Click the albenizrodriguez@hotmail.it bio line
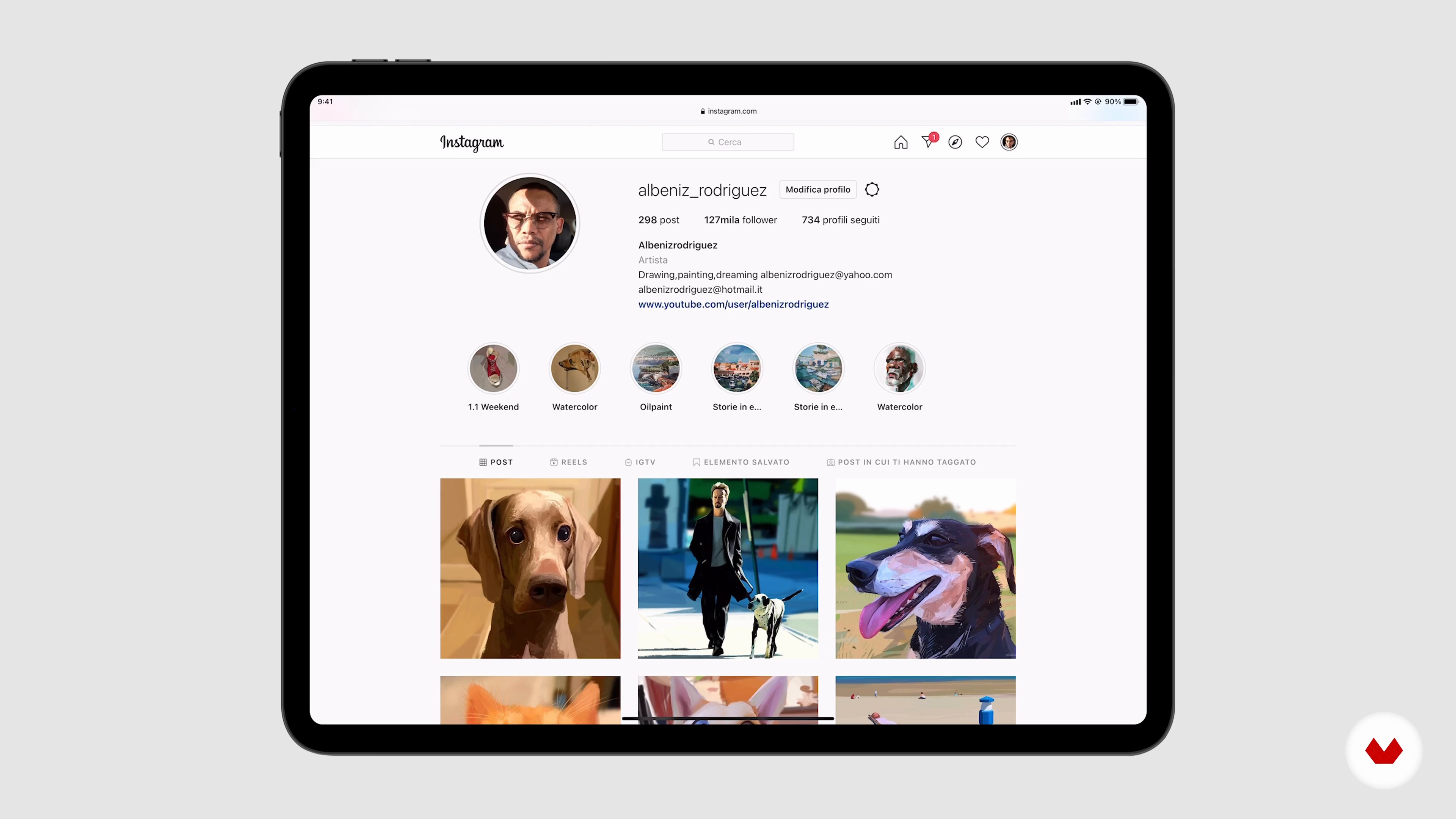This screenshot has height=819, width=1456. click(x=700, y=289)
